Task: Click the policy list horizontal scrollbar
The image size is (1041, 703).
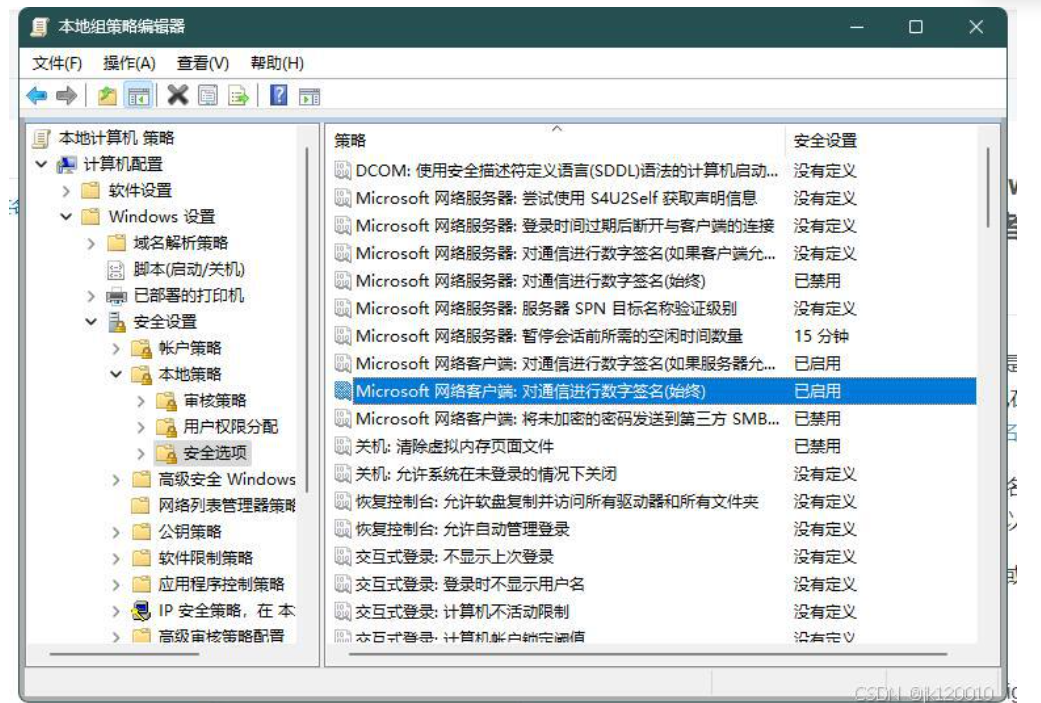Action: [x=647, y=654]
